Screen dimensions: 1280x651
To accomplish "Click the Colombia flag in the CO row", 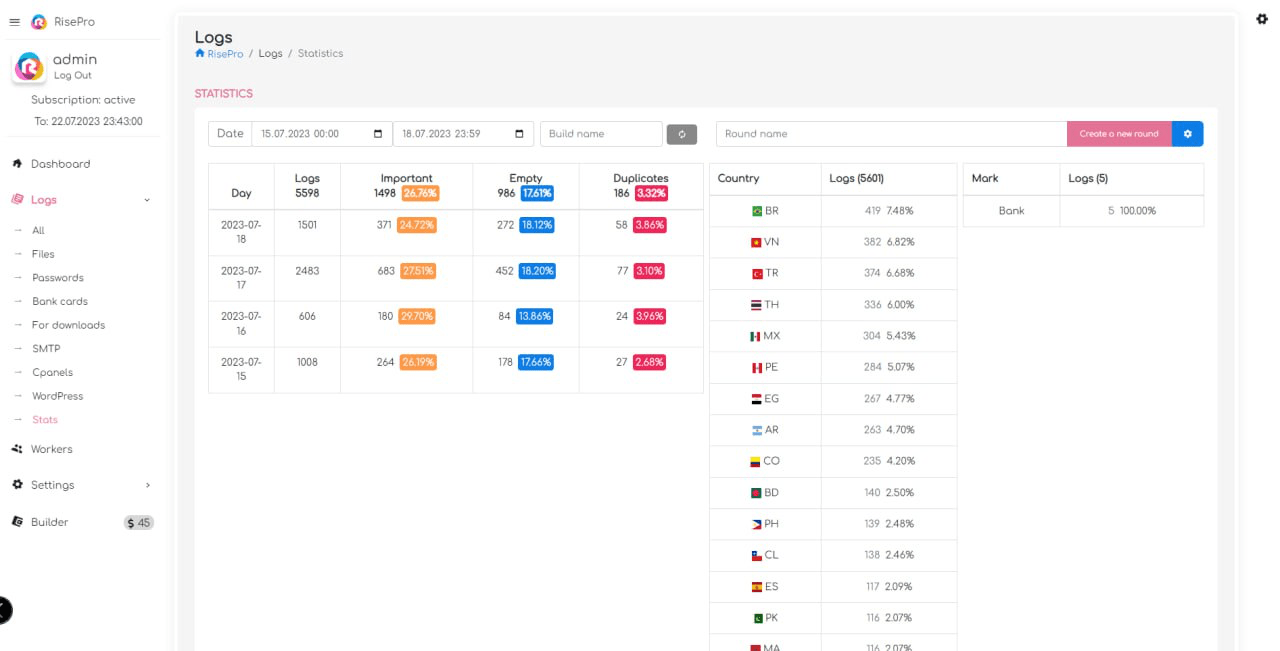I will tap(756, 461).
